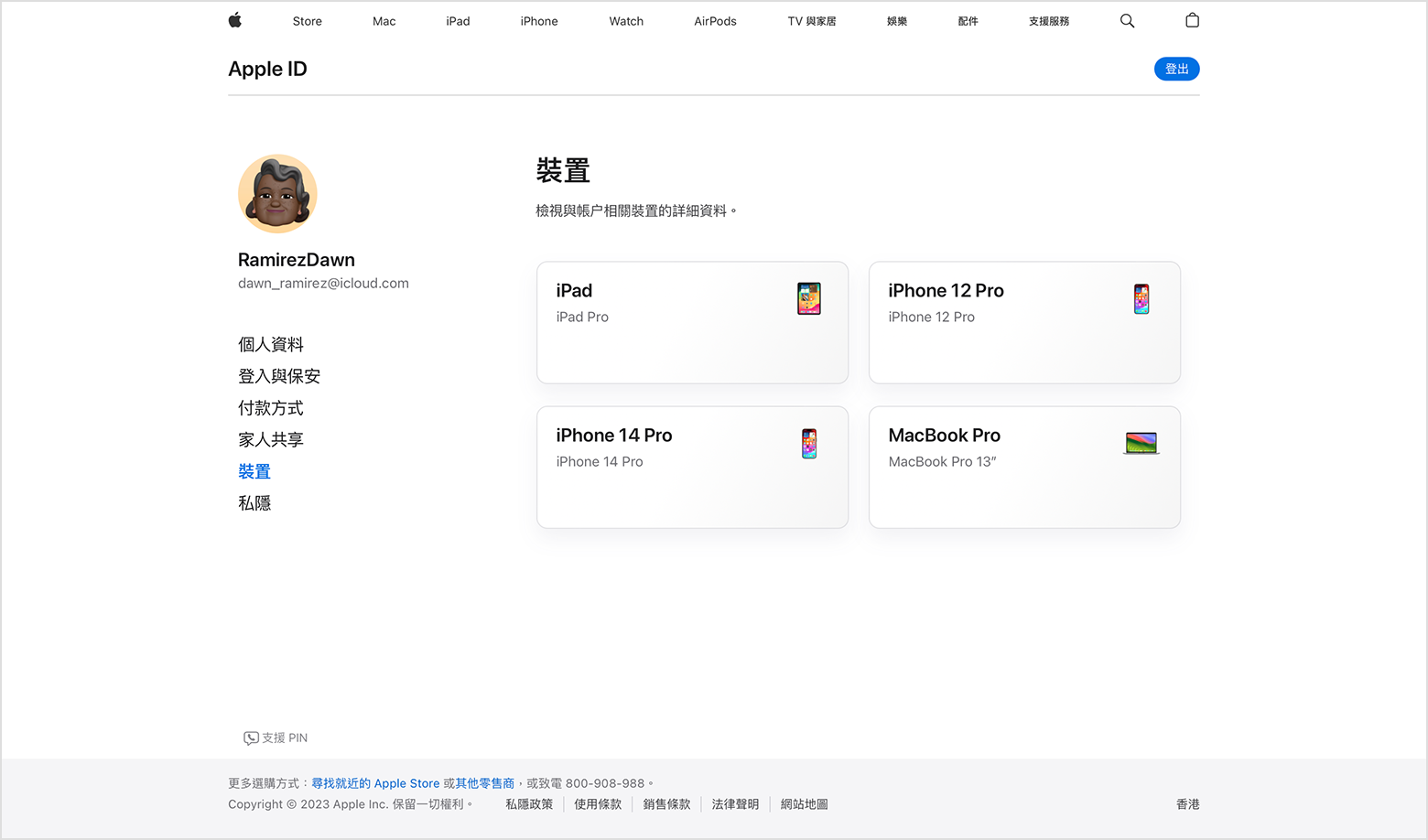The width and height of the screenshot is (1428, 840).
Task: Open the 網站地圖 footer link
Action: pyautogui.click(x=804, y=804)
